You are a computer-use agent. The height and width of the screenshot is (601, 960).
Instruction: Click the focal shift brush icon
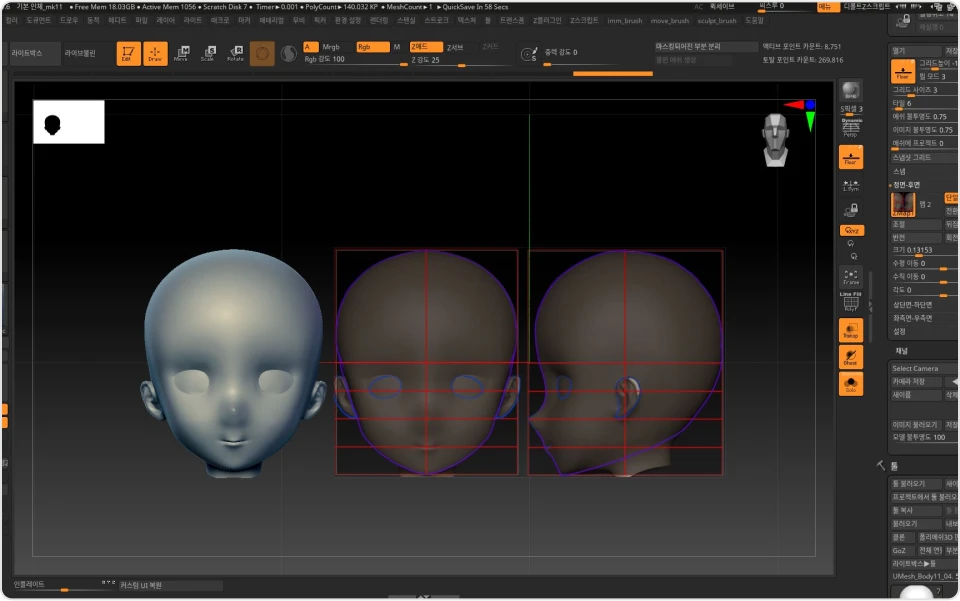pos(529,54)
